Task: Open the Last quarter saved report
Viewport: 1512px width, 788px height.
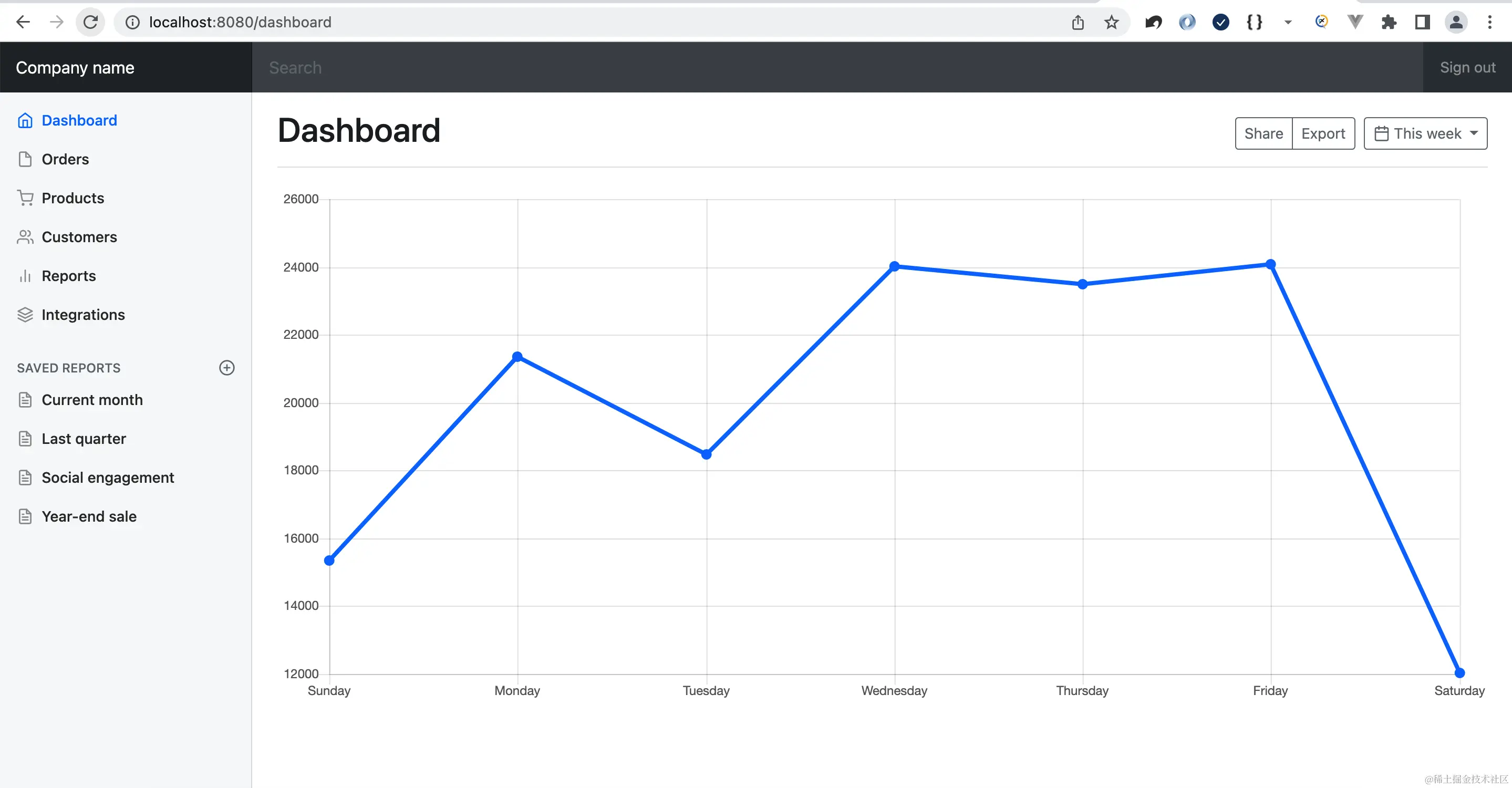Action: click(84, 439)
